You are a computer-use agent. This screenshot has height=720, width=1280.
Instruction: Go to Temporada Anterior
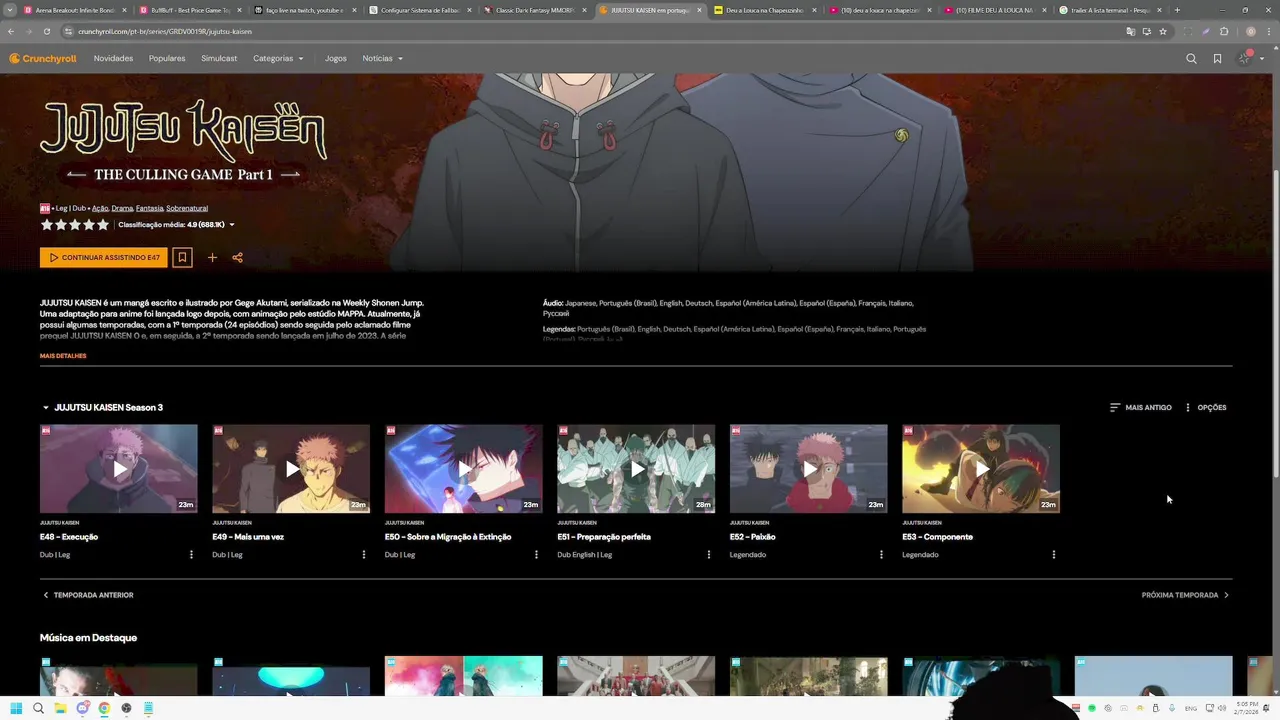(88, 595)
